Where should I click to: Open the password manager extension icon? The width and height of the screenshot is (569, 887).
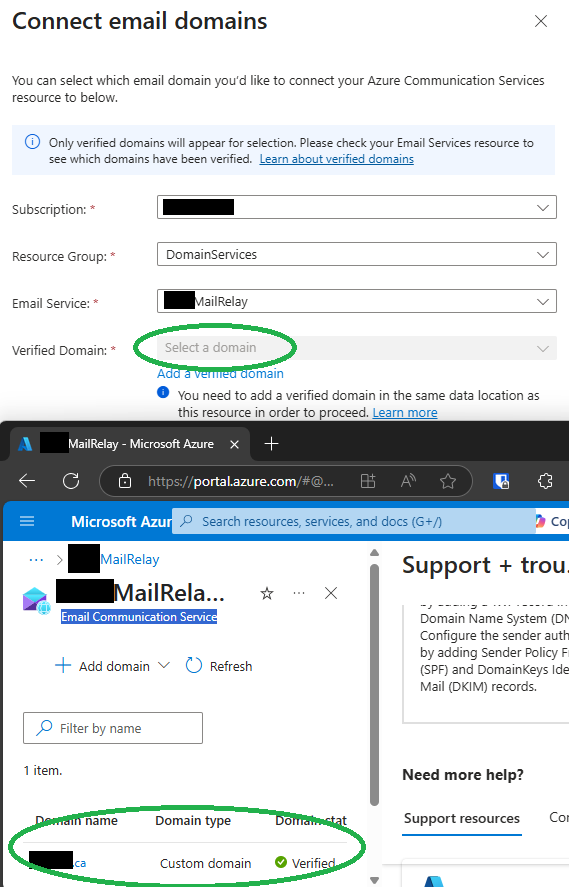tap(501, 481)
